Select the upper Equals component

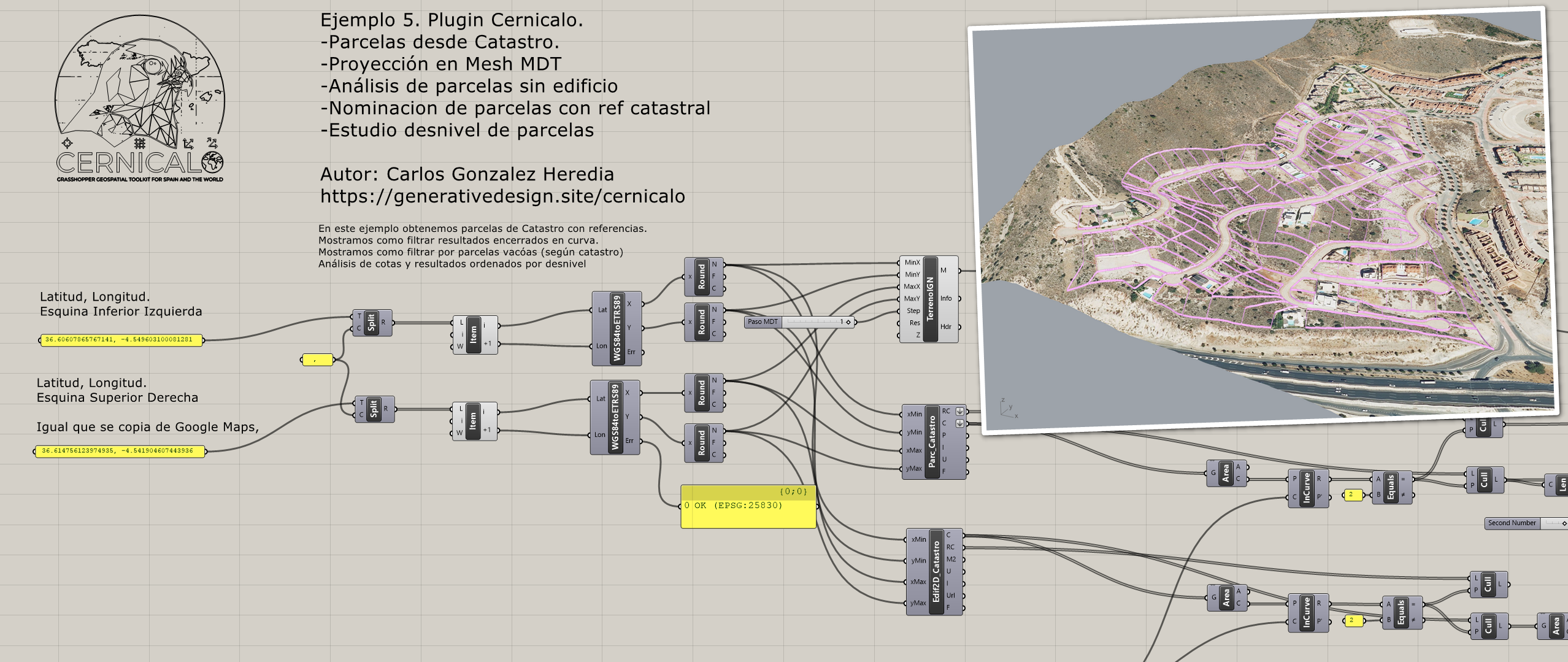click(x=1392, y=488)
